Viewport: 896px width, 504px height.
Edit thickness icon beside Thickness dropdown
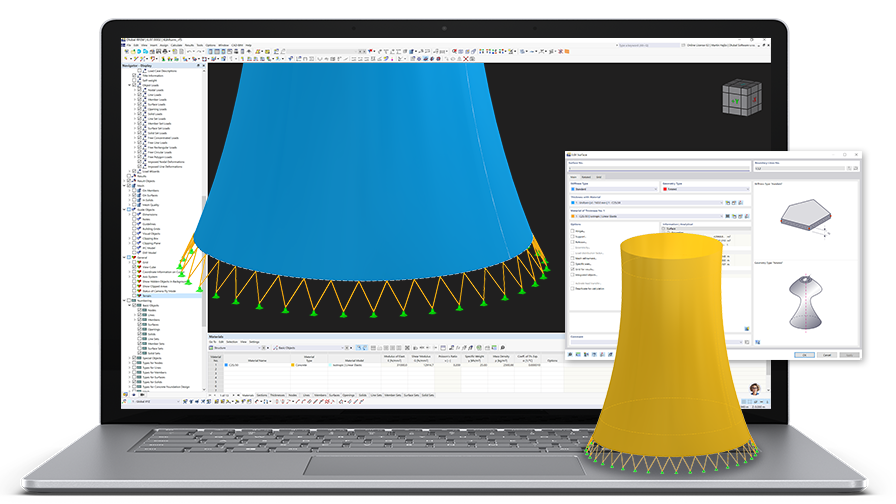[734, 203]
